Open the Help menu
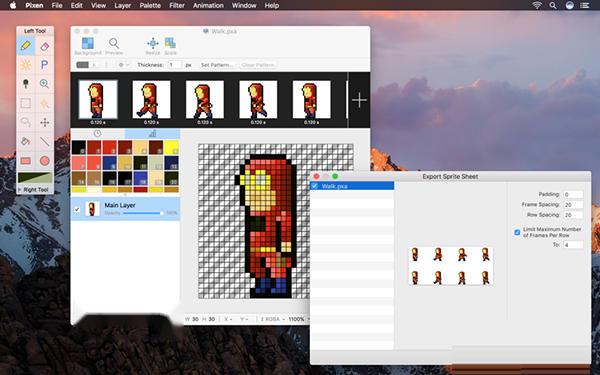The width and height of the screenshot is (600, 375). click(272, 5)
